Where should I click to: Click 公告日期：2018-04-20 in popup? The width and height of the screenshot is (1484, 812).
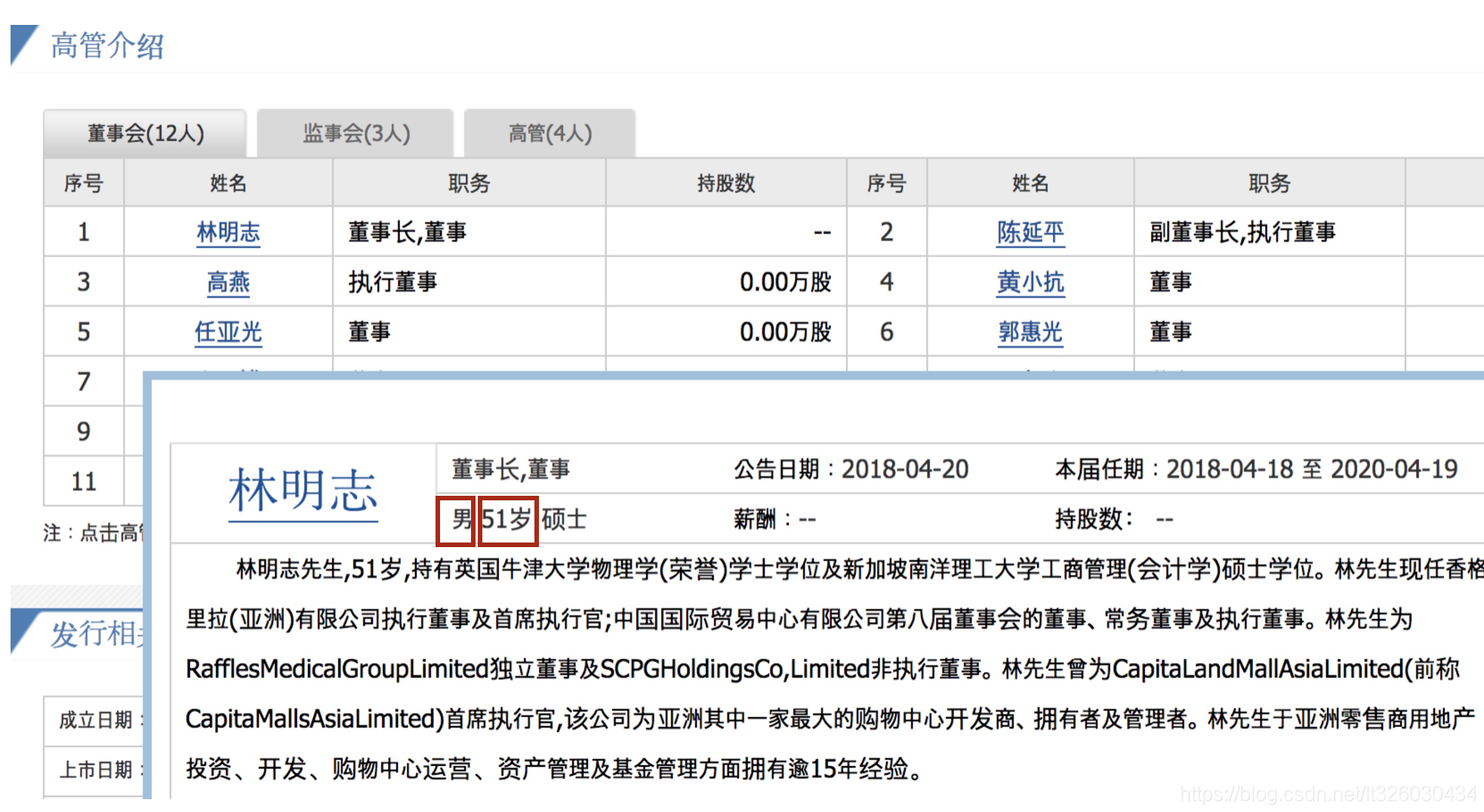pos(851,469)
